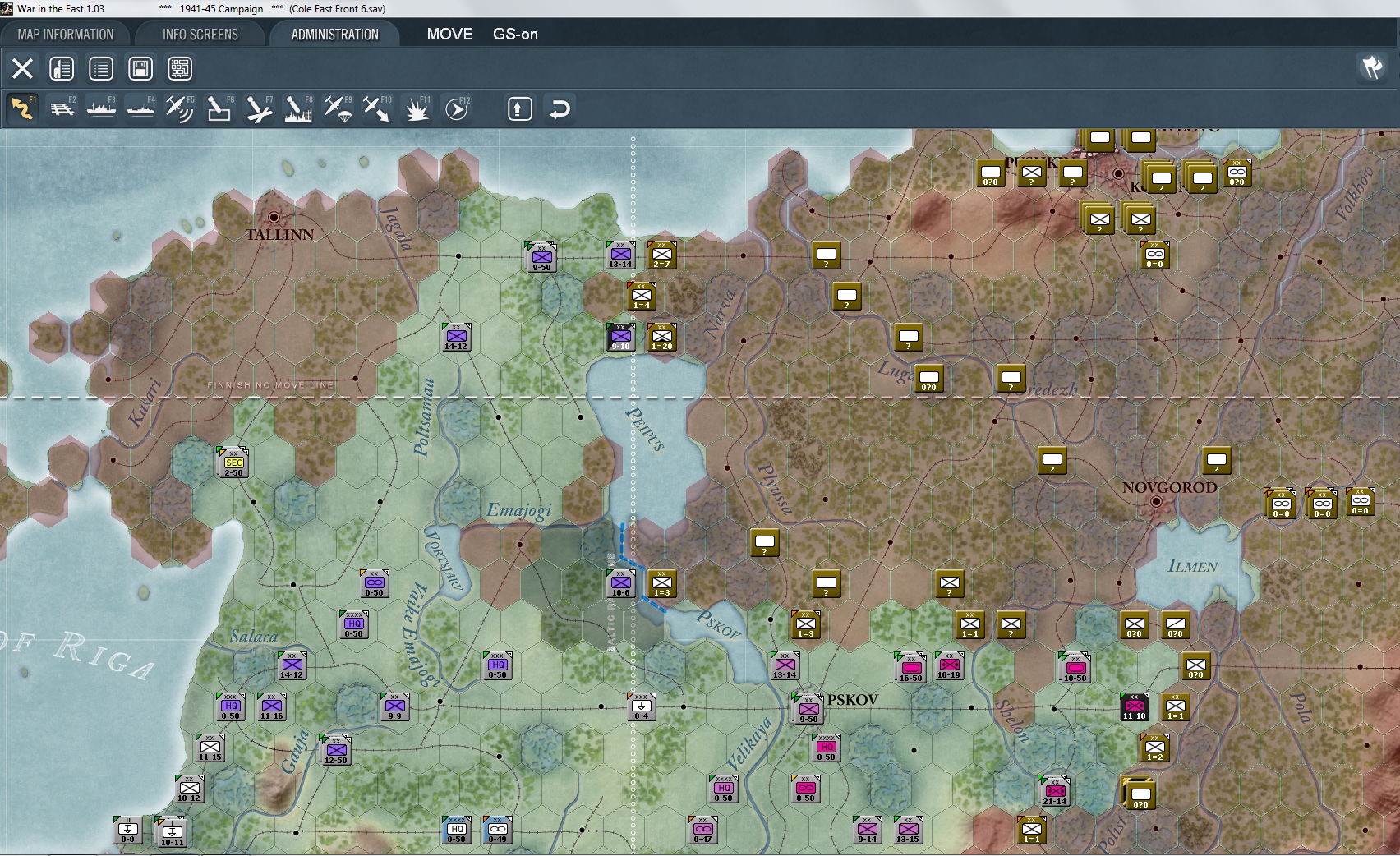The image size is (1400, 856).
Task: Click the boxed up-arrow icon in the mode toolbar
Action: click(520, 108)
